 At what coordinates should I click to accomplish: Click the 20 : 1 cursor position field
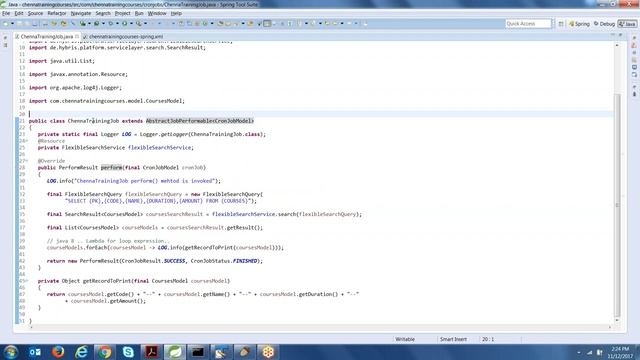[488, 339]
